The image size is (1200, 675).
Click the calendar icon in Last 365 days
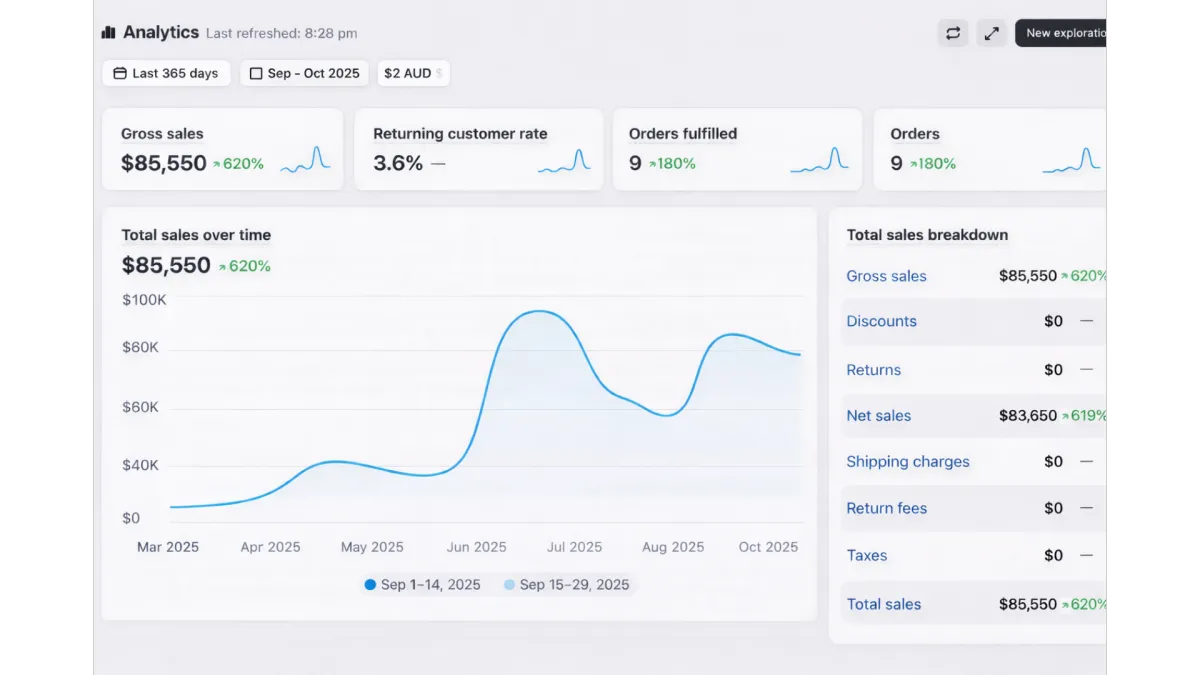[x=120, y=73]
